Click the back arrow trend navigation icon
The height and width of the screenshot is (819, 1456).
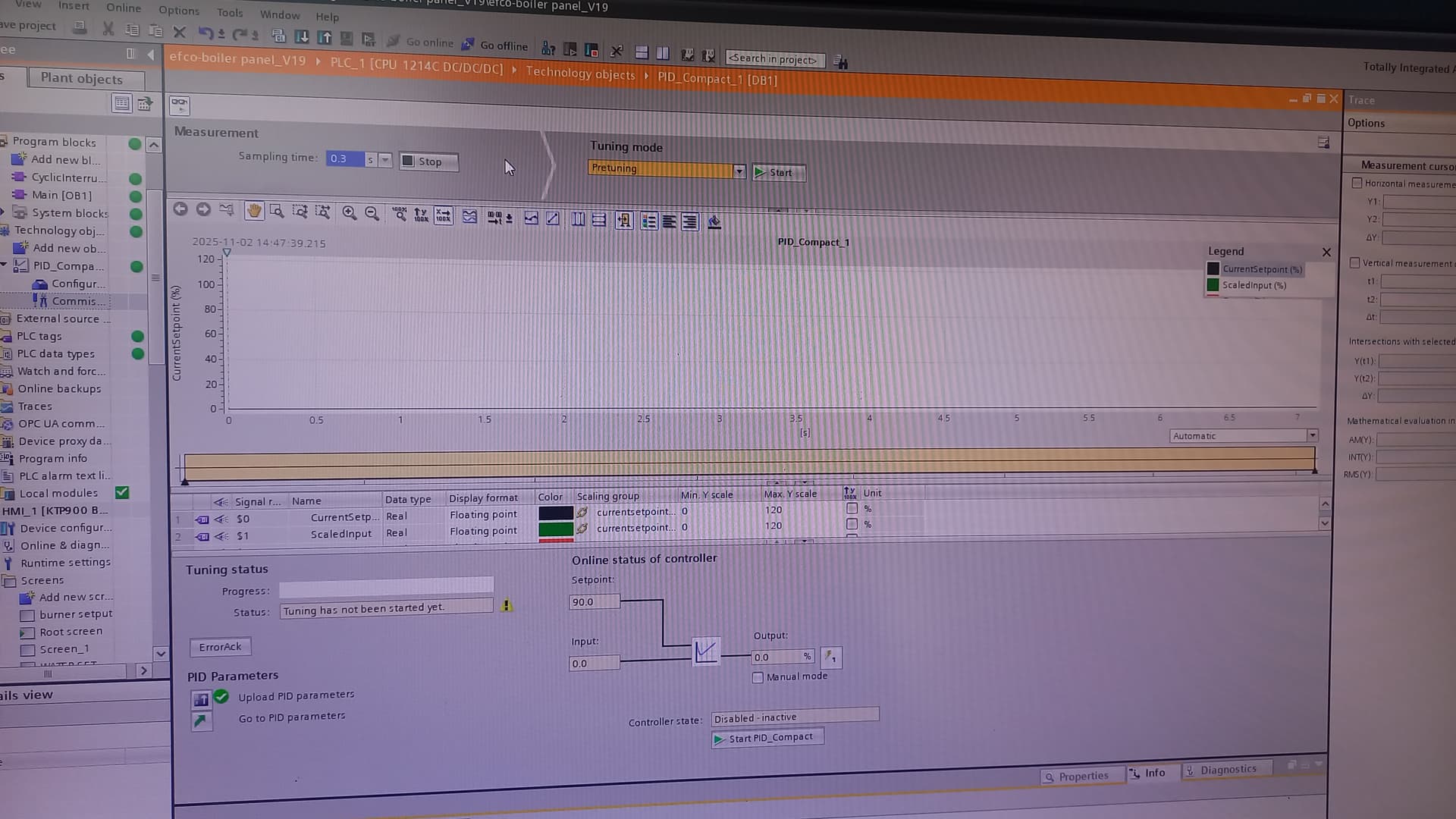point(180,209)
